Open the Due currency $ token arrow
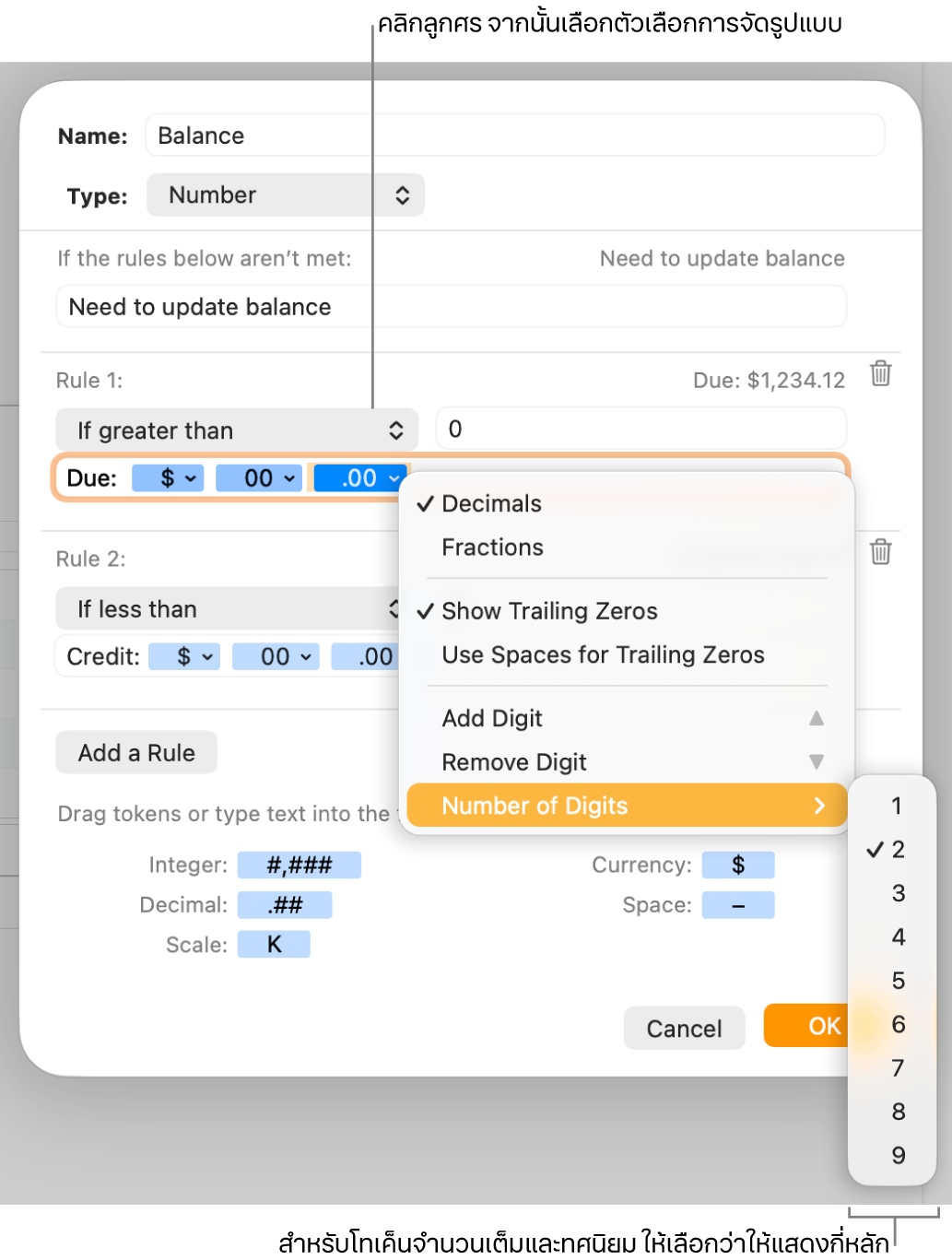Viewport: 952px width, 1260px height. click(x=190, y=478)
